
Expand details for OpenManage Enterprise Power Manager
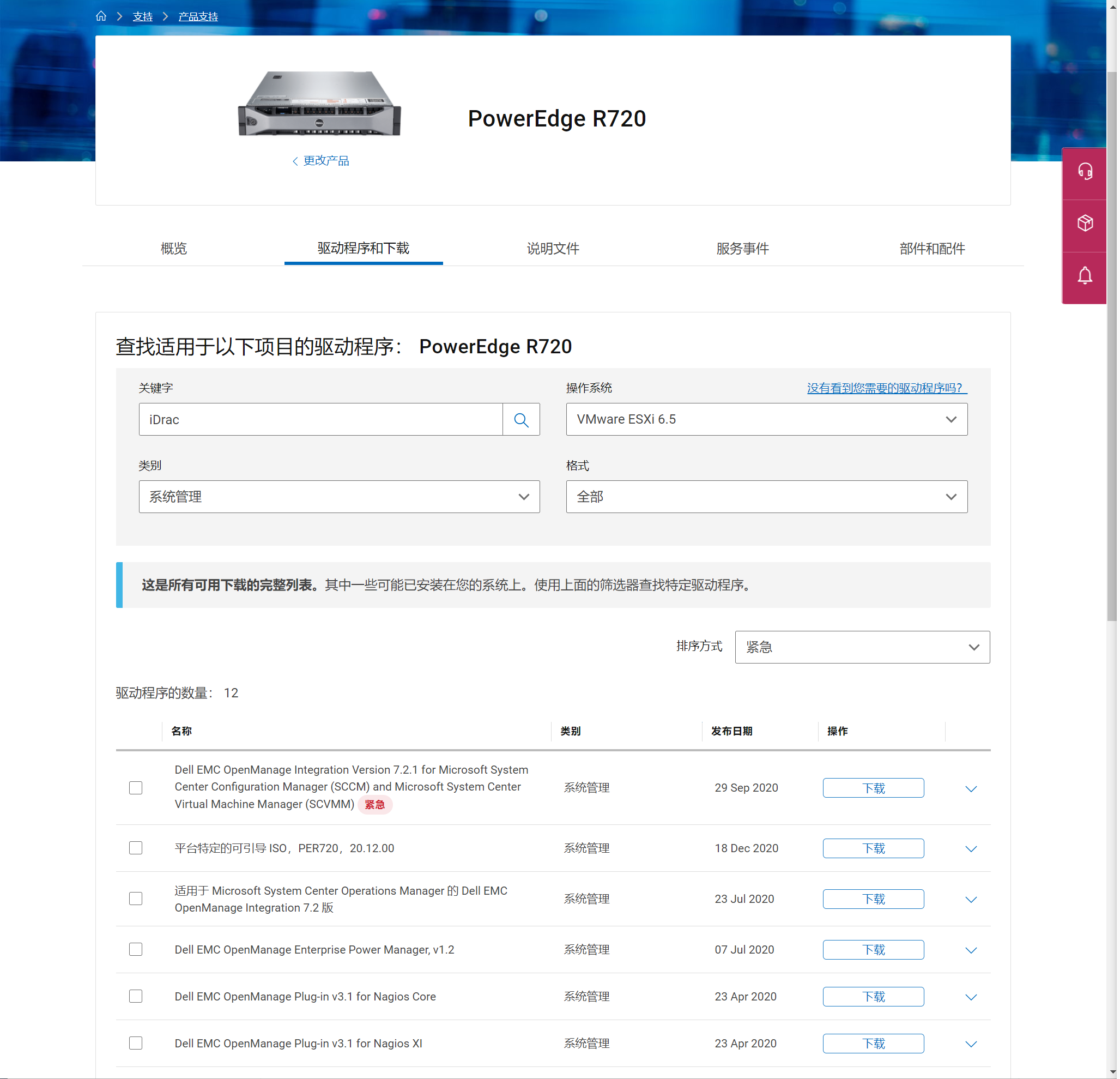click(x=971, y=950)
